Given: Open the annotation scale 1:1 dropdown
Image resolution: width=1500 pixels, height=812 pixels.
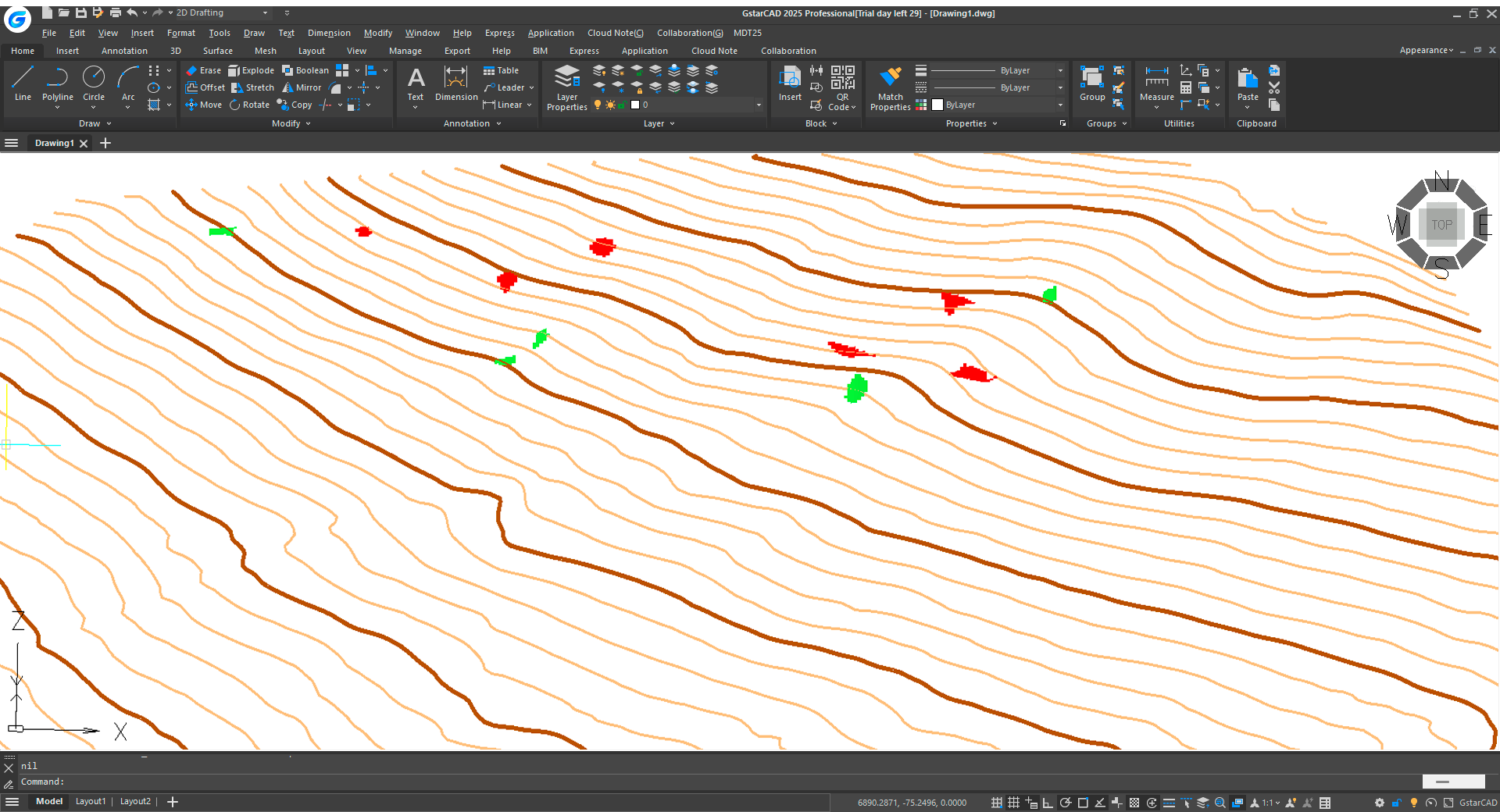Looking at the screenshot, I should point(1271,803).
